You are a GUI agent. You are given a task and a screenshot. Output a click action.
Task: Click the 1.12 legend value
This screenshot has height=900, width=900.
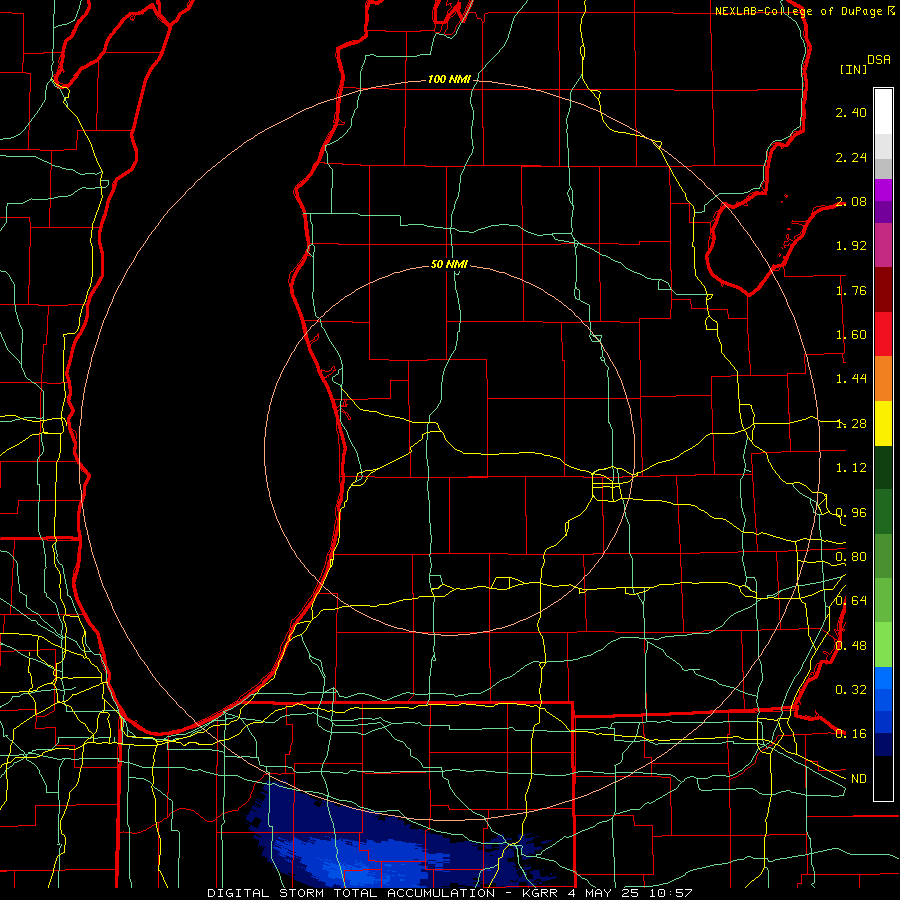click(x=851, y=468)
